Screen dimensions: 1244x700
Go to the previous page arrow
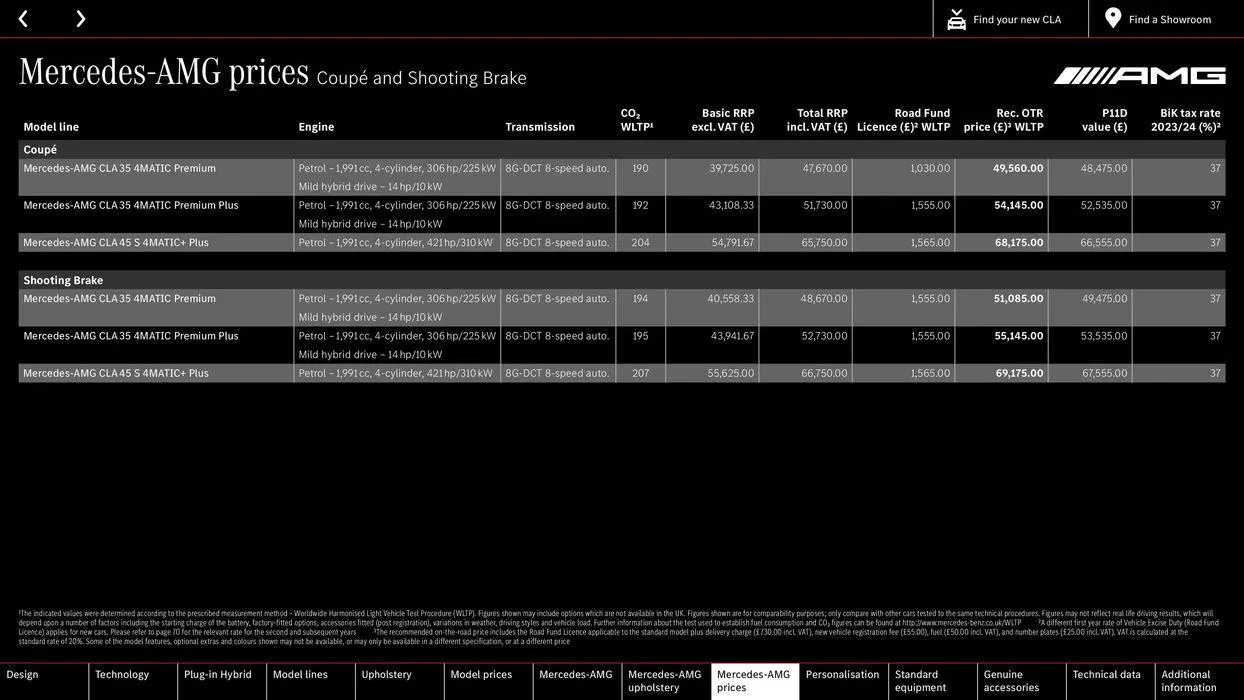(23, 18)
